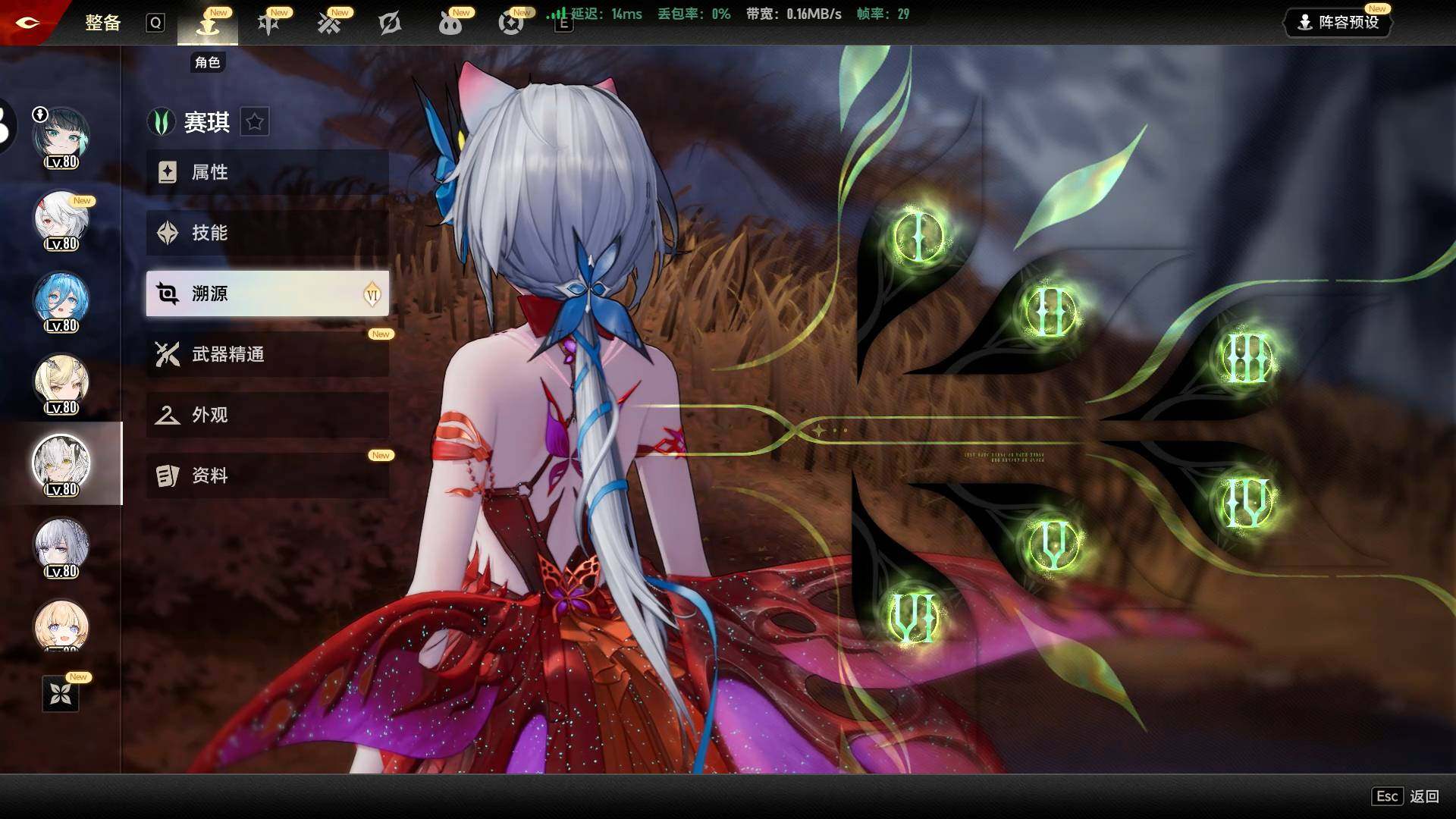The height and width of the screenshot is (819, 1456).
Task: Select the 溯源 menu entry
Action: pos(268,293)
